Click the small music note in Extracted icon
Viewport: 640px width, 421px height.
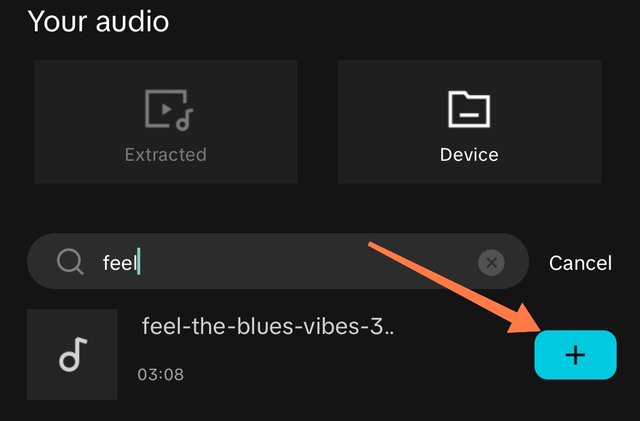tap(184, 120)
